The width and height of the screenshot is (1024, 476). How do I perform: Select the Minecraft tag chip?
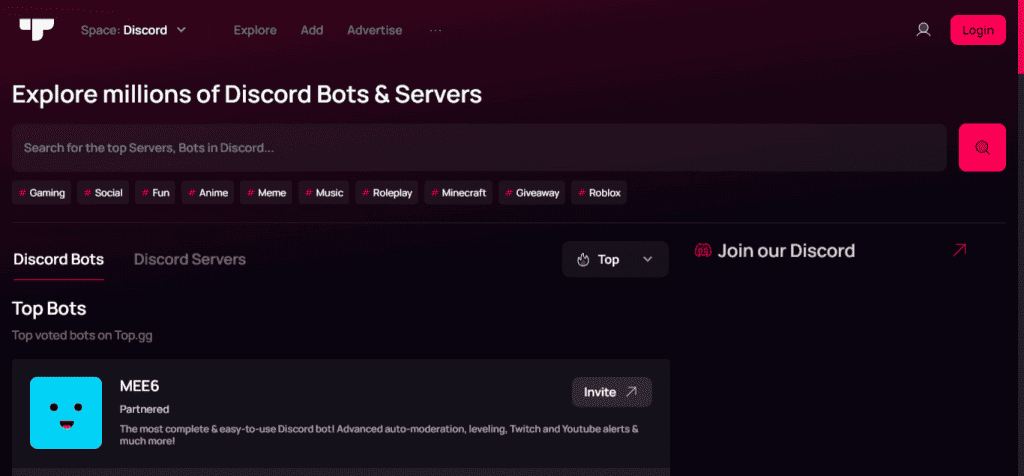click(x=458, y=193)
